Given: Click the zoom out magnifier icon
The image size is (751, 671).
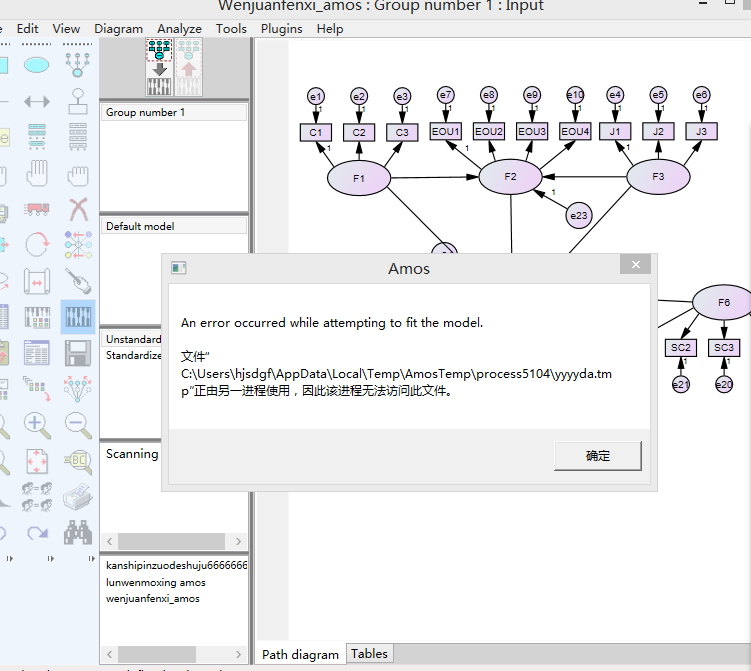Looking at the screenshot, I should pos(78,425).
